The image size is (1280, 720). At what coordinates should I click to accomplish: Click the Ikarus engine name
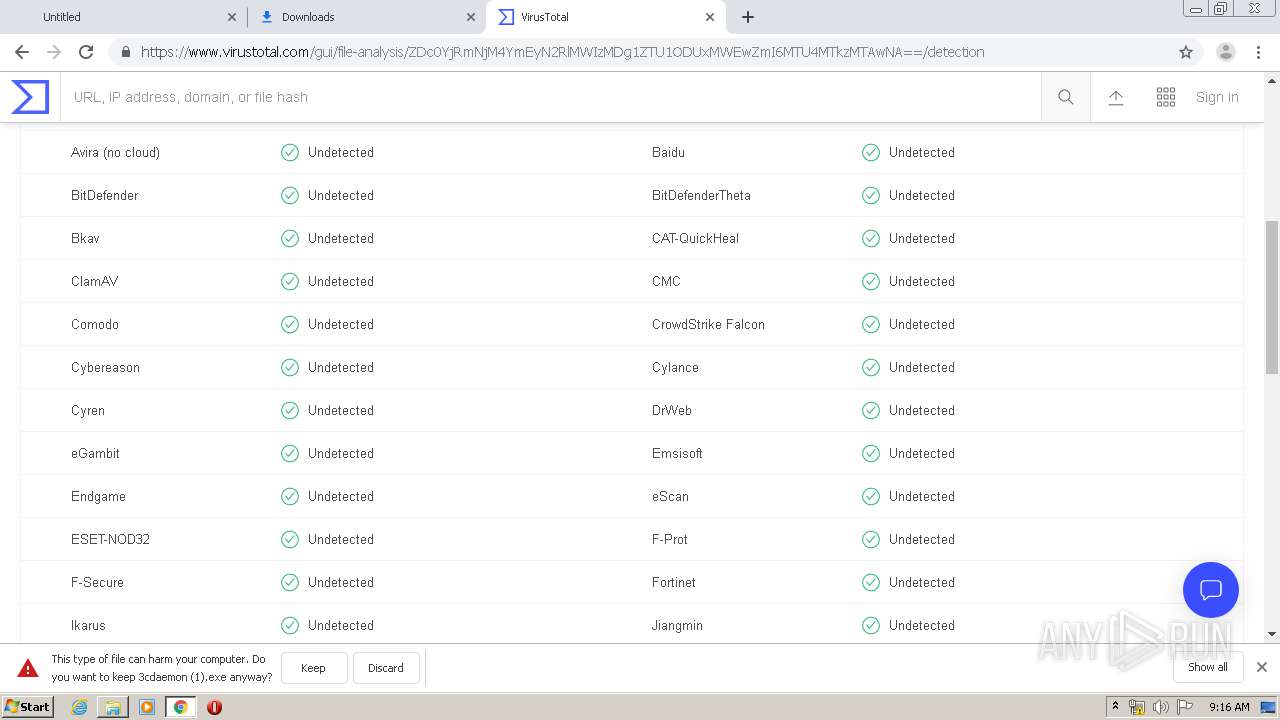pos(88,625)
